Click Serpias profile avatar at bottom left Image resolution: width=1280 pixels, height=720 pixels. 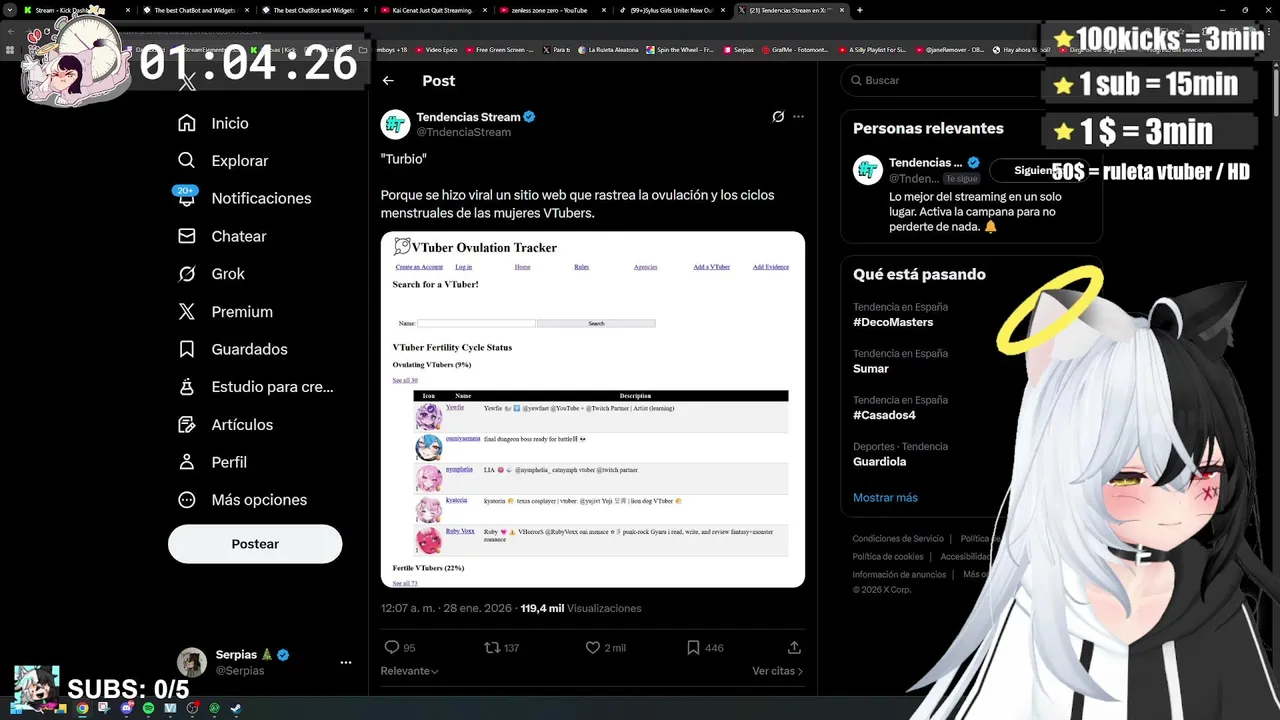point(192,662)
